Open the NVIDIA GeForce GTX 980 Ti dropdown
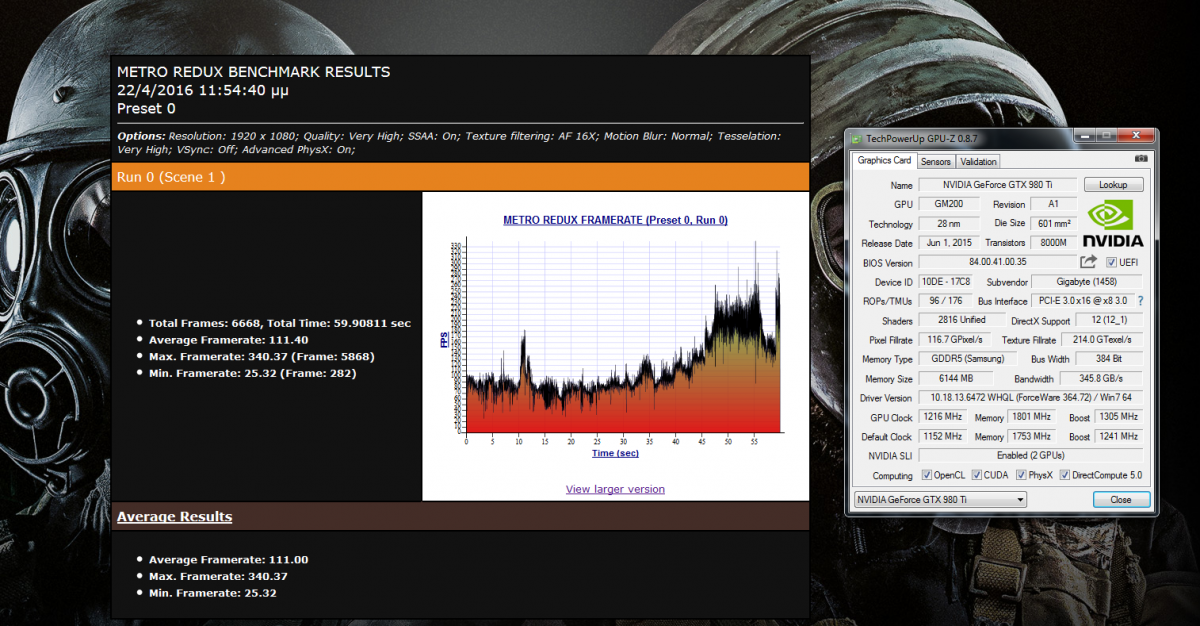The width and height of the screenshot is (1200, 626). coord(940,499)
